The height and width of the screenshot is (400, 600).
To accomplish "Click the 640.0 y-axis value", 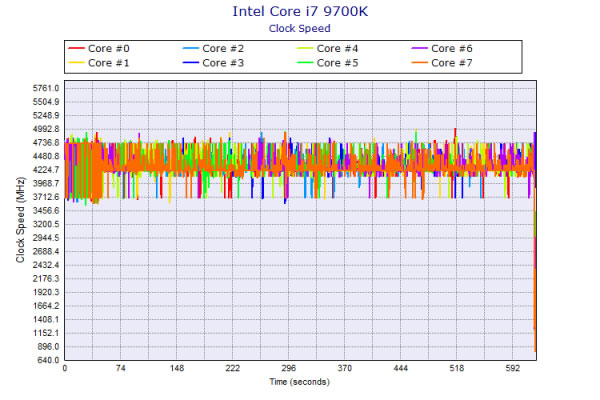I will pos(48,360).
